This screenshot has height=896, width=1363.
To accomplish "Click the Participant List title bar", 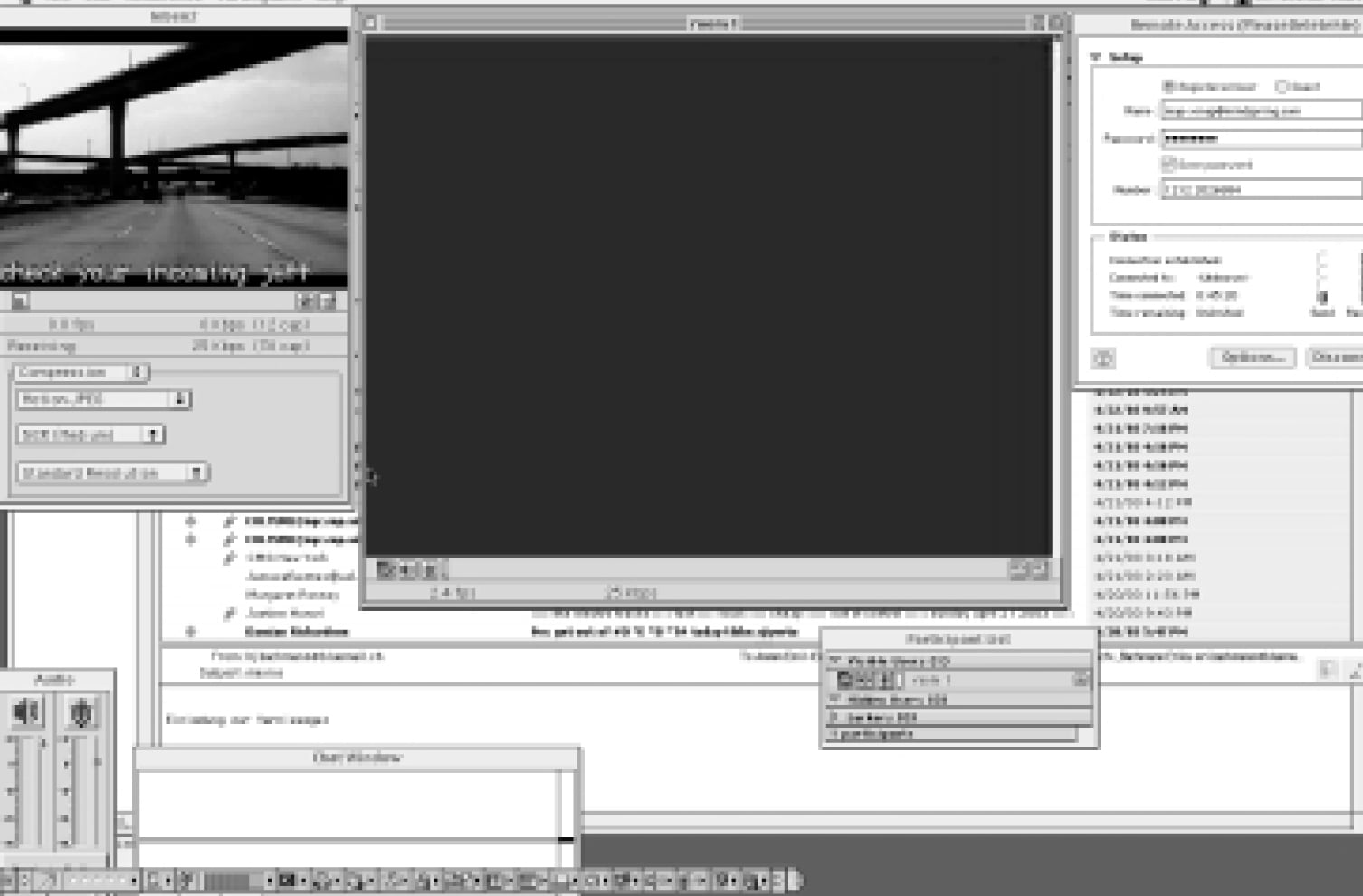I will click(958, 639).
